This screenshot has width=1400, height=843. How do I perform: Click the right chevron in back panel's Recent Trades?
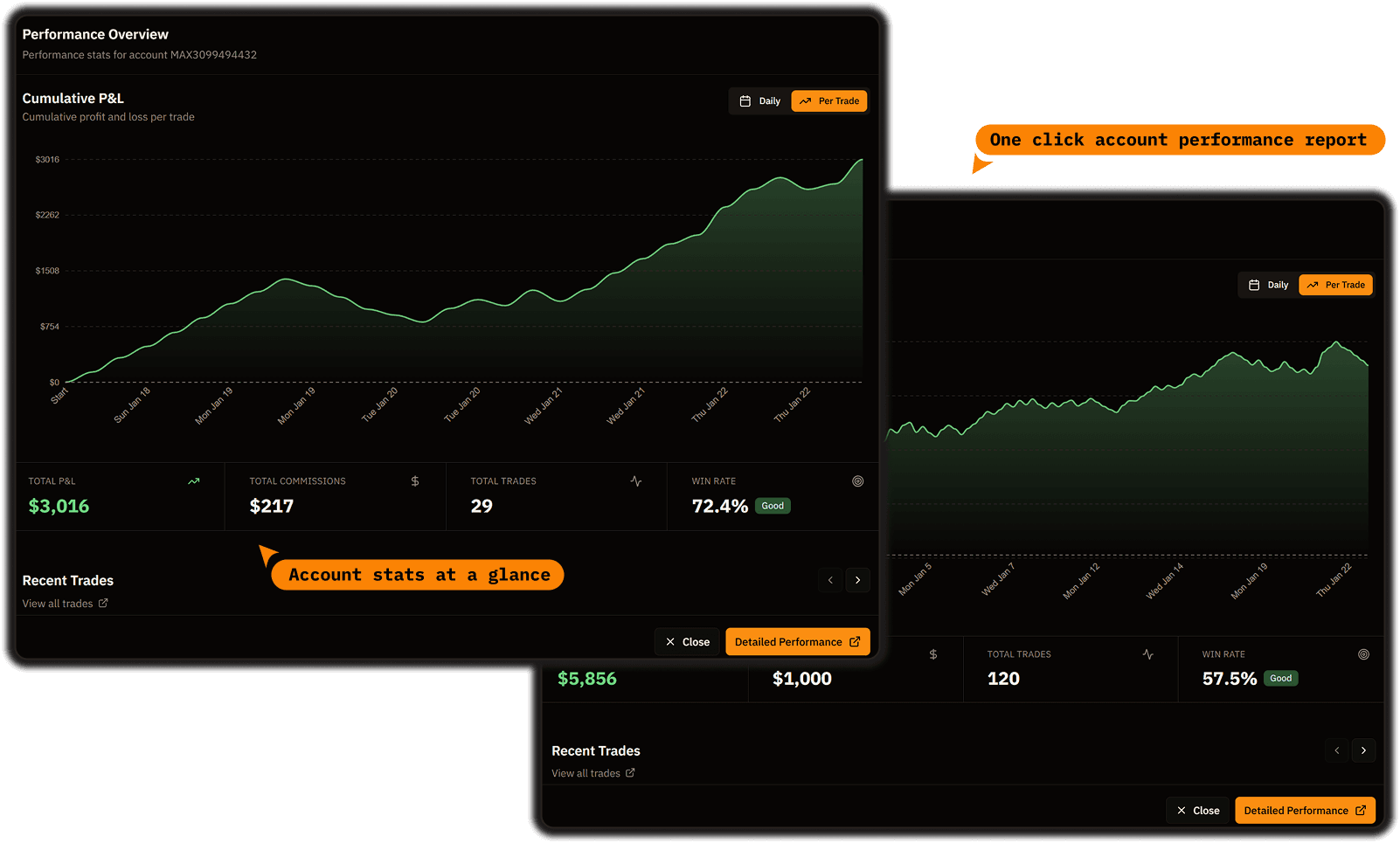tap(1363, 750)
